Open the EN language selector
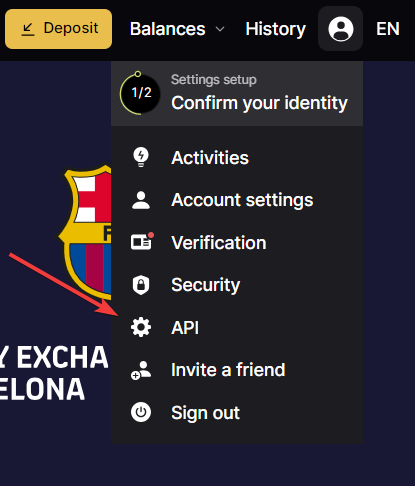 tap(388, 29)
